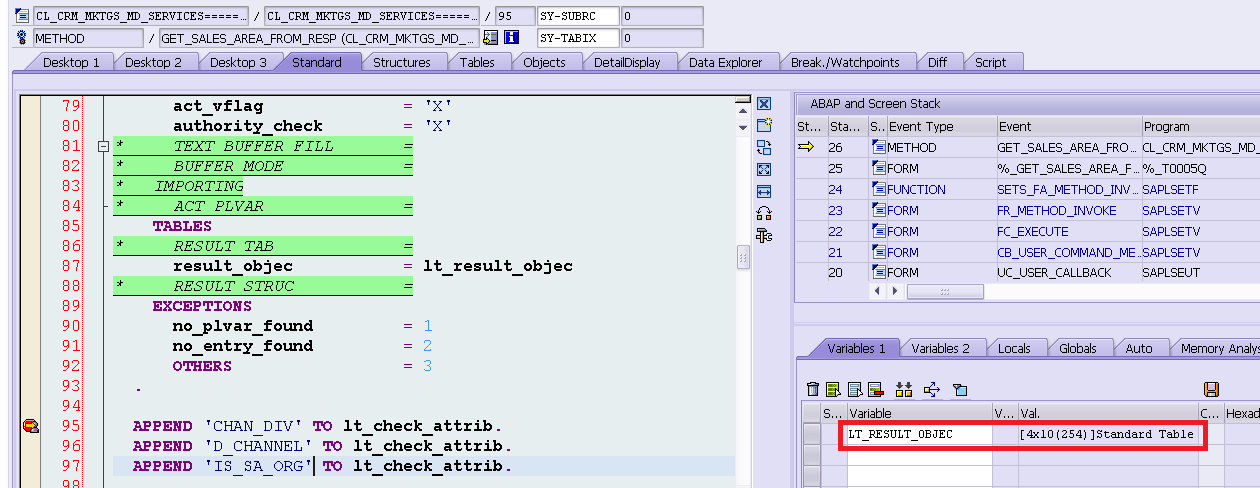
Task: Click the information icon next to the method name
Action: click(x=512, y=38)
